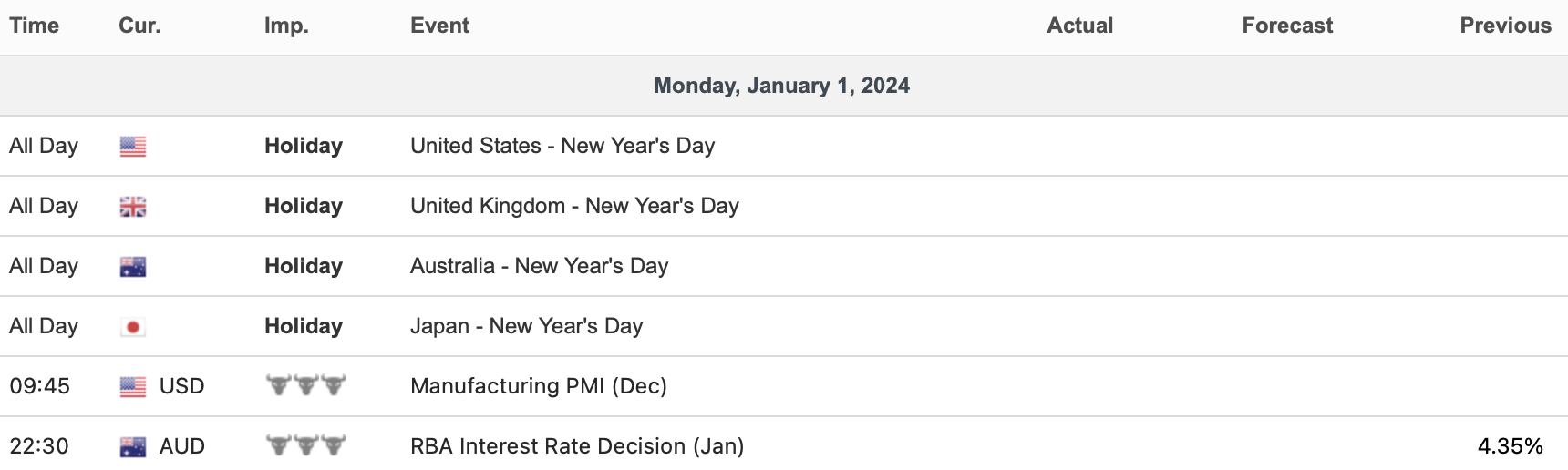Click the bull importance icons for Manufacturing PMI
The height and width of the screenshot is (470, 1568).
(x=305, y=385)
